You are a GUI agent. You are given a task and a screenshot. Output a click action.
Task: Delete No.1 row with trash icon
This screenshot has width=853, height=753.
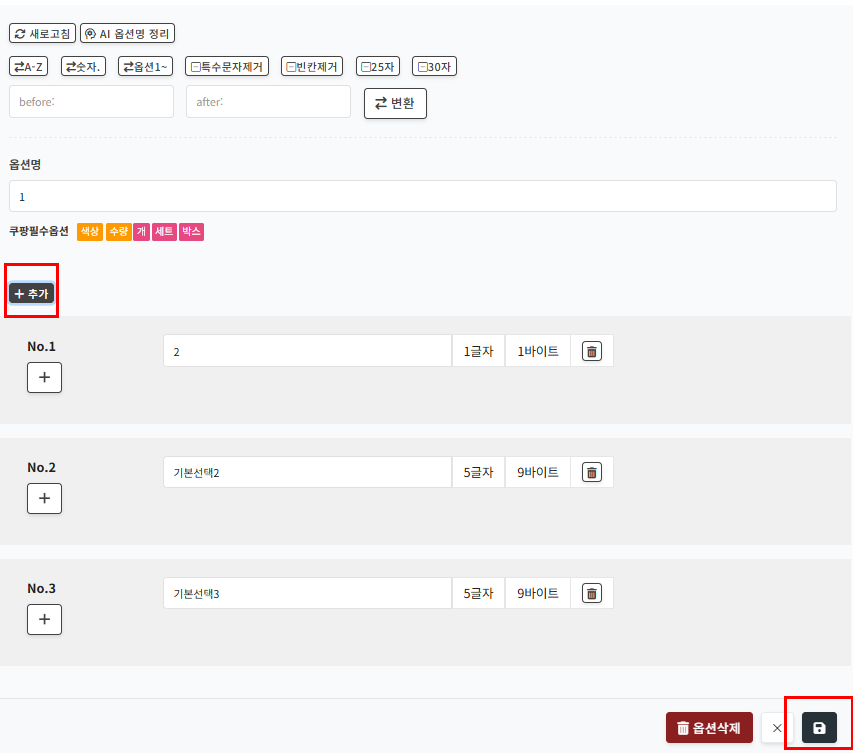[x=592, y=351]
